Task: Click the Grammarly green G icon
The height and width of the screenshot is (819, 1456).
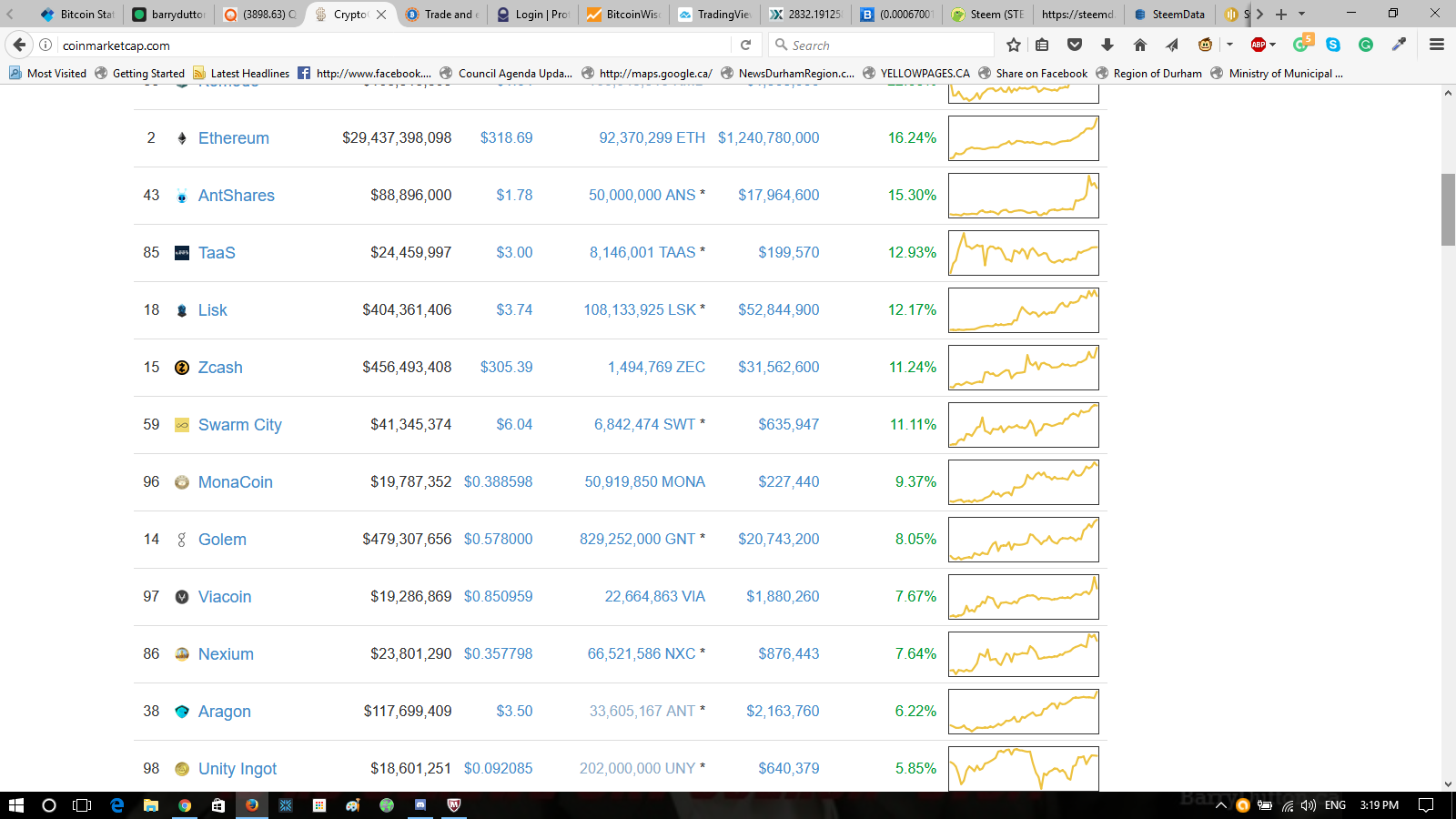Action: click(x=1366, y=45)
